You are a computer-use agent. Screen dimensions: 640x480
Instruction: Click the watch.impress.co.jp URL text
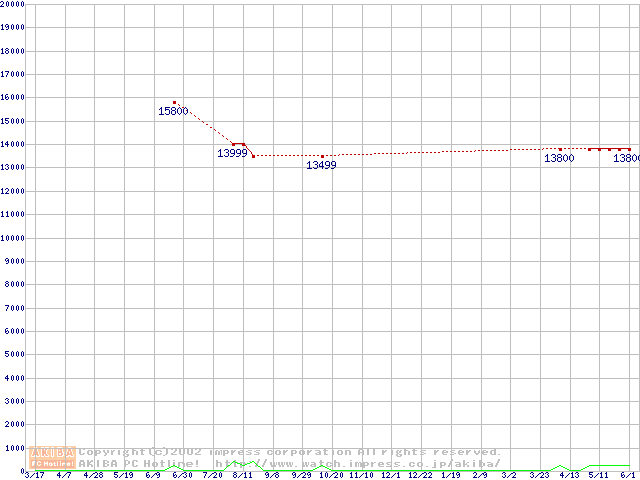pos(357,464)
